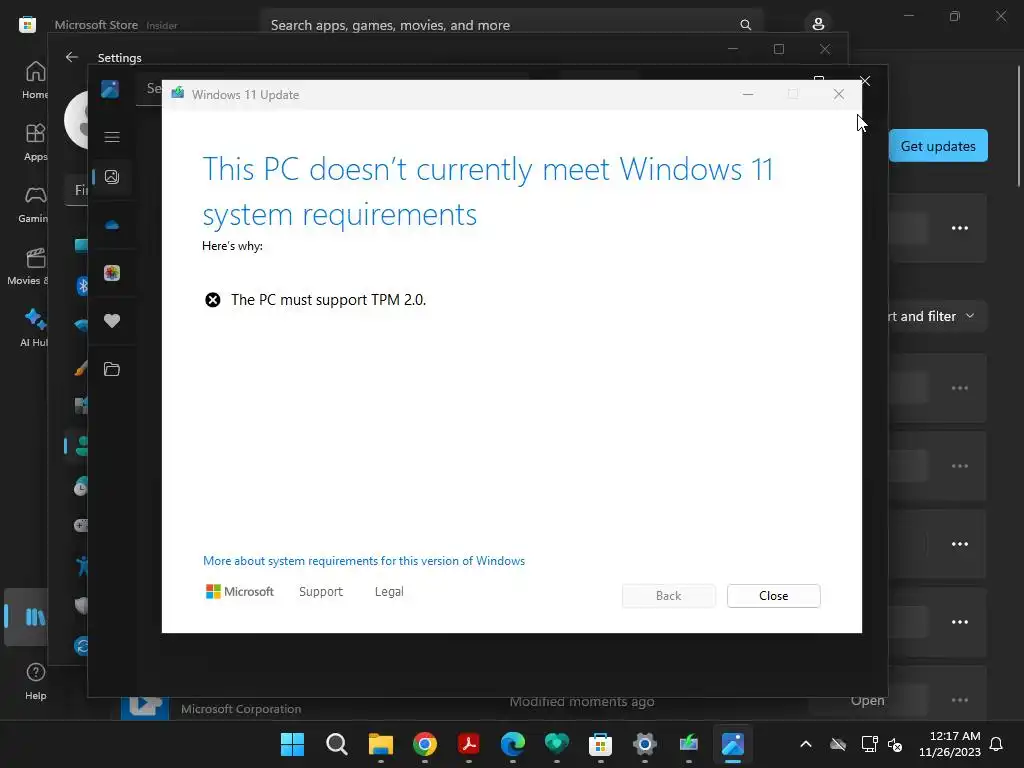Open taskbar Search
This screenshot has height=768, width=1024.
tap(337, 744)
